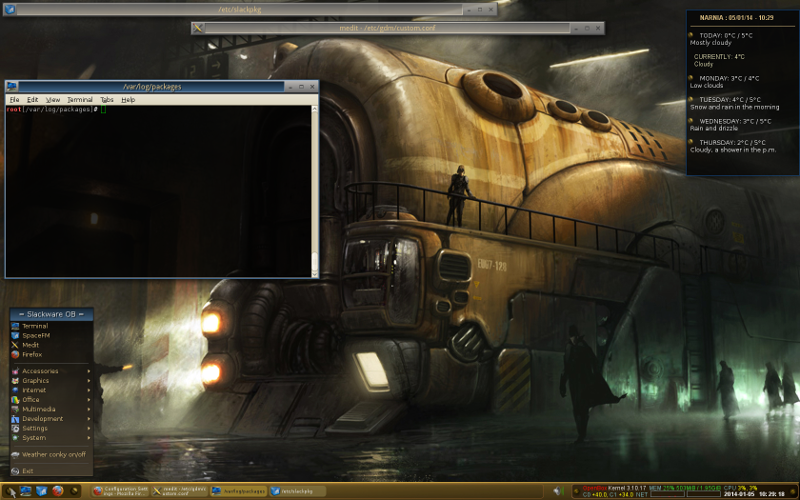Screen dimensions: 800x500
Task: Expand the Office submenu
Action: (x=51, y=399)
